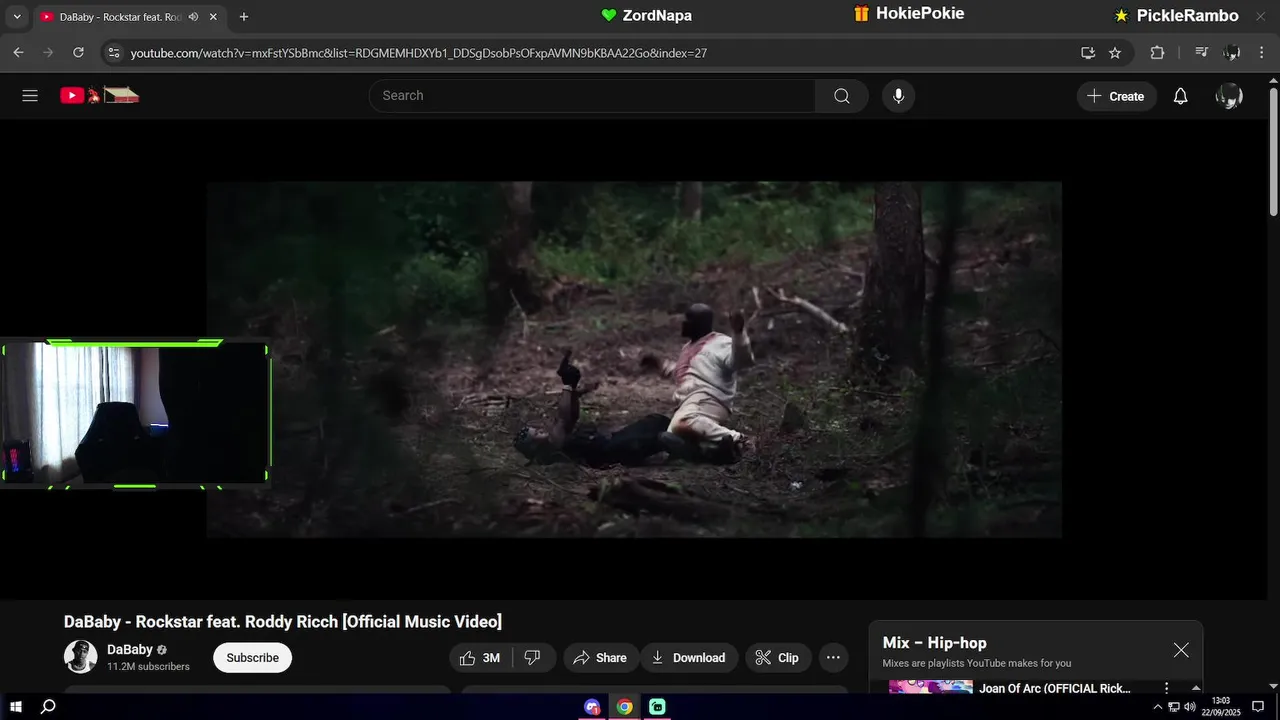Click the page scrollbar down arrow
Viewport: 1280px width, 720px height.
[1273, 686]
